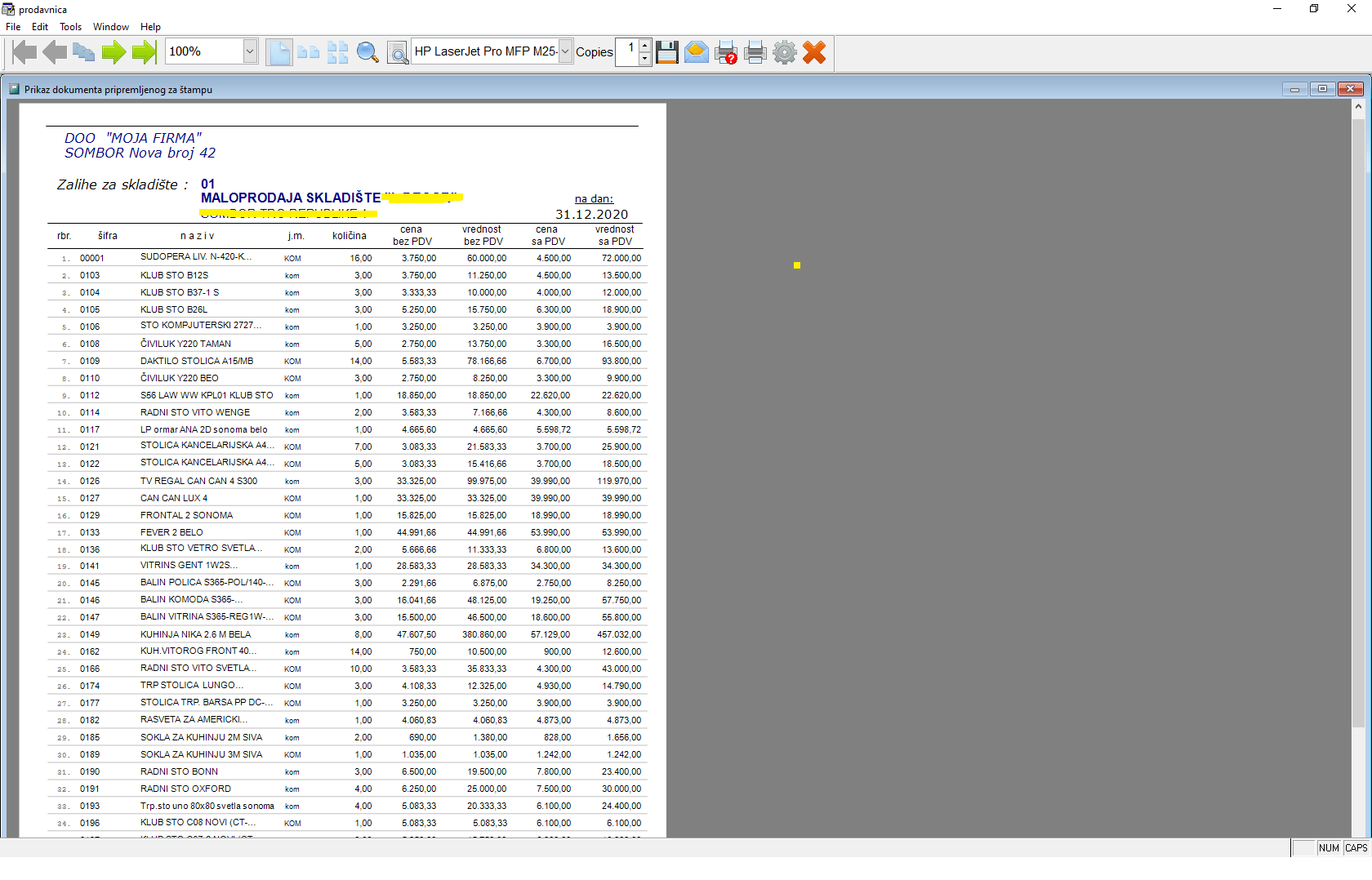Click the Copies number field
This screenshot has height=880, width=1372.
click(626, 51)
